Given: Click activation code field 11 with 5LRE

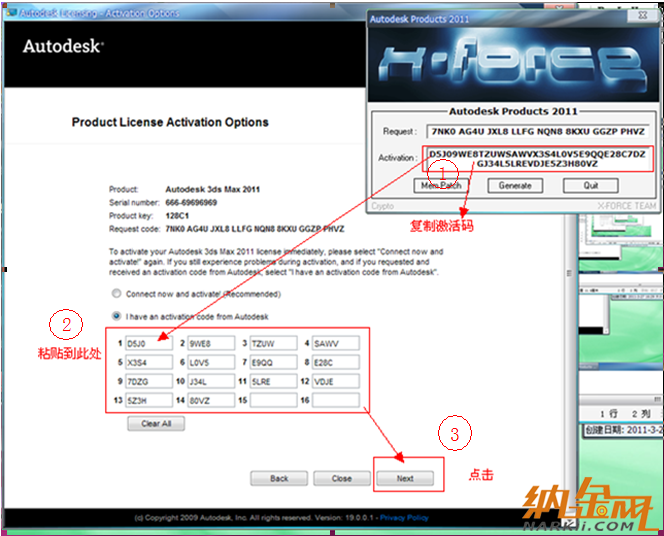Looking at the screenshot, I should [272, 381].
